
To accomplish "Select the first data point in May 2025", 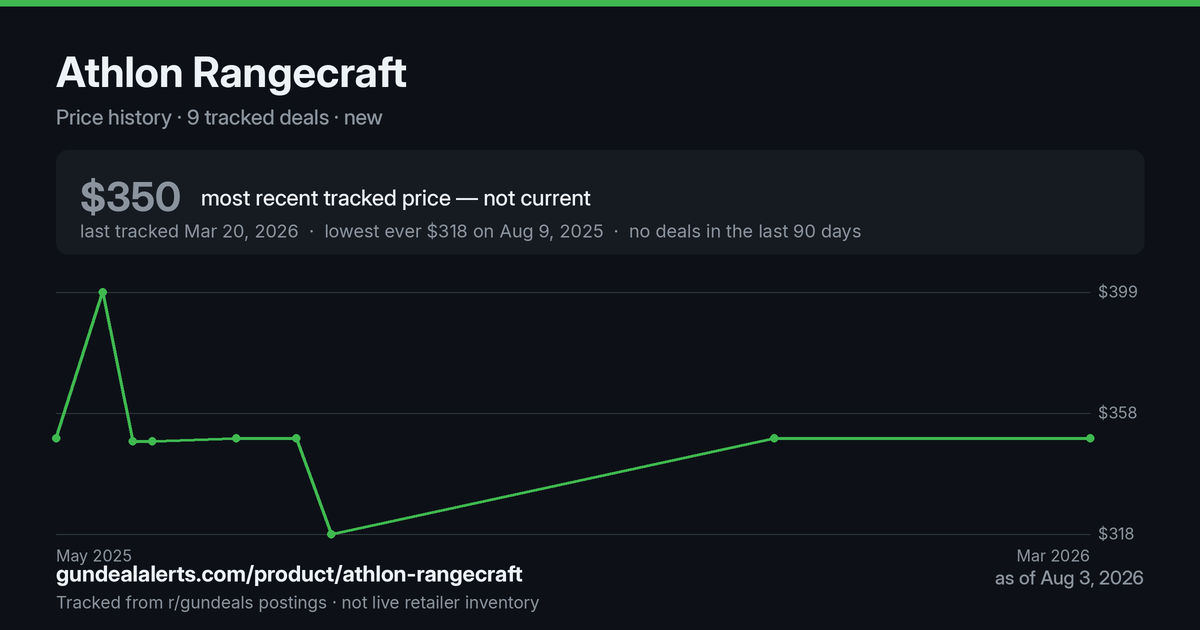I will click(56, 438).
